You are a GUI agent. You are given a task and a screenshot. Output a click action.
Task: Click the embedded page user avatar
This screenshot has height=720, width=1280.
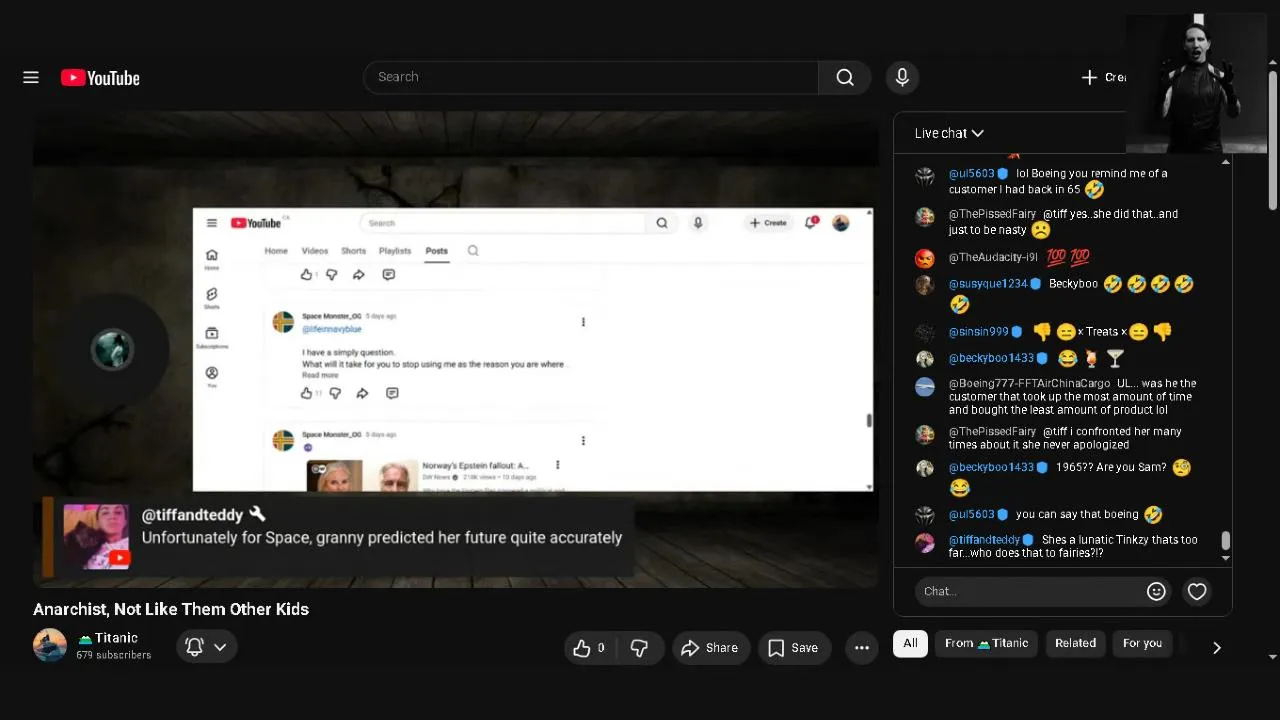click(x=841, y=223)
